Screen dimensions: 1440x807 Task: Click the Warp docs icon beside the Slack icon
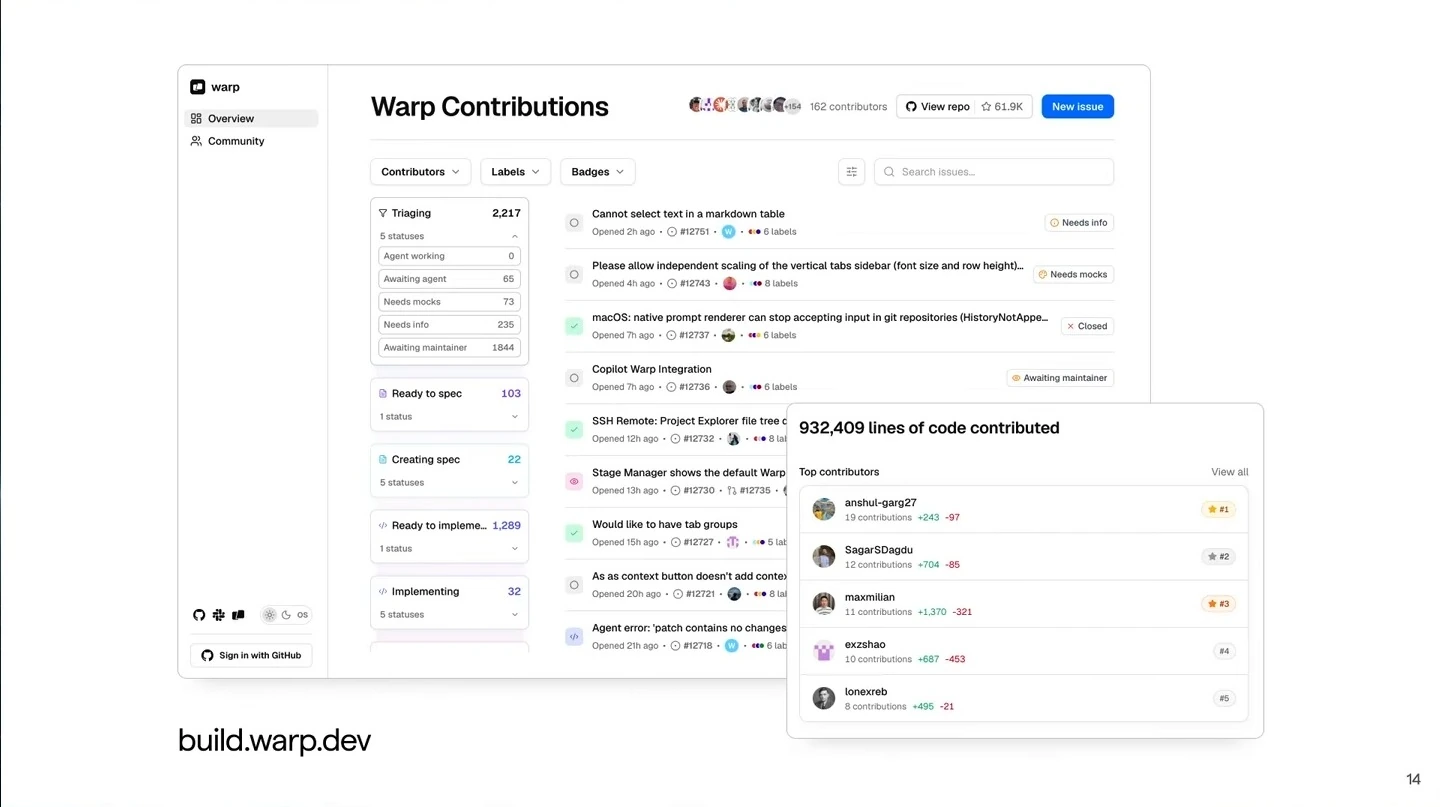[238, 615]
